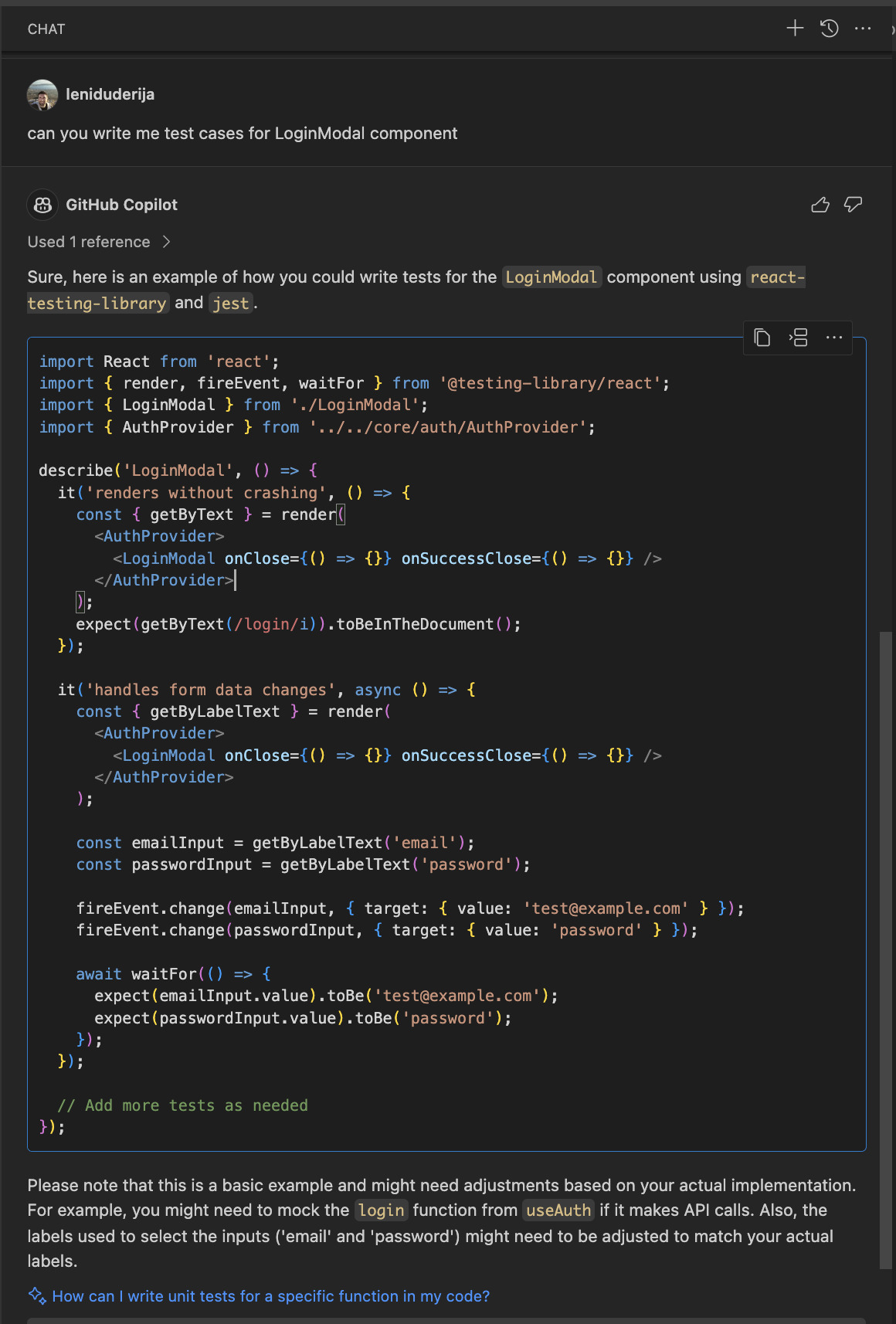Click the jest inline code text
896x1324 pixels.
pyautogui.click(x=231, y=304)
